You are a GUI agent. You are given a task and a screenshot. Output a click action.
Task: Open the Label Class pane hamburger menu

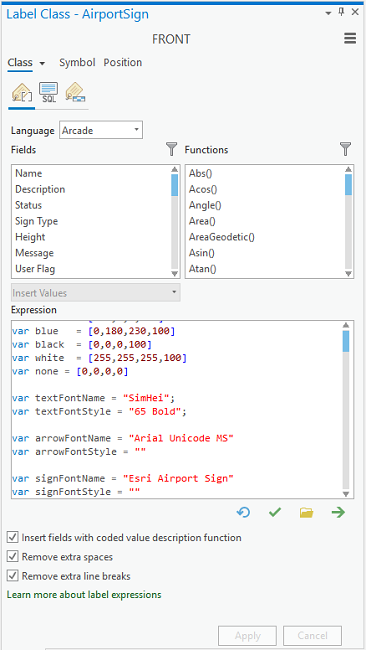click(x=350, y=39)
